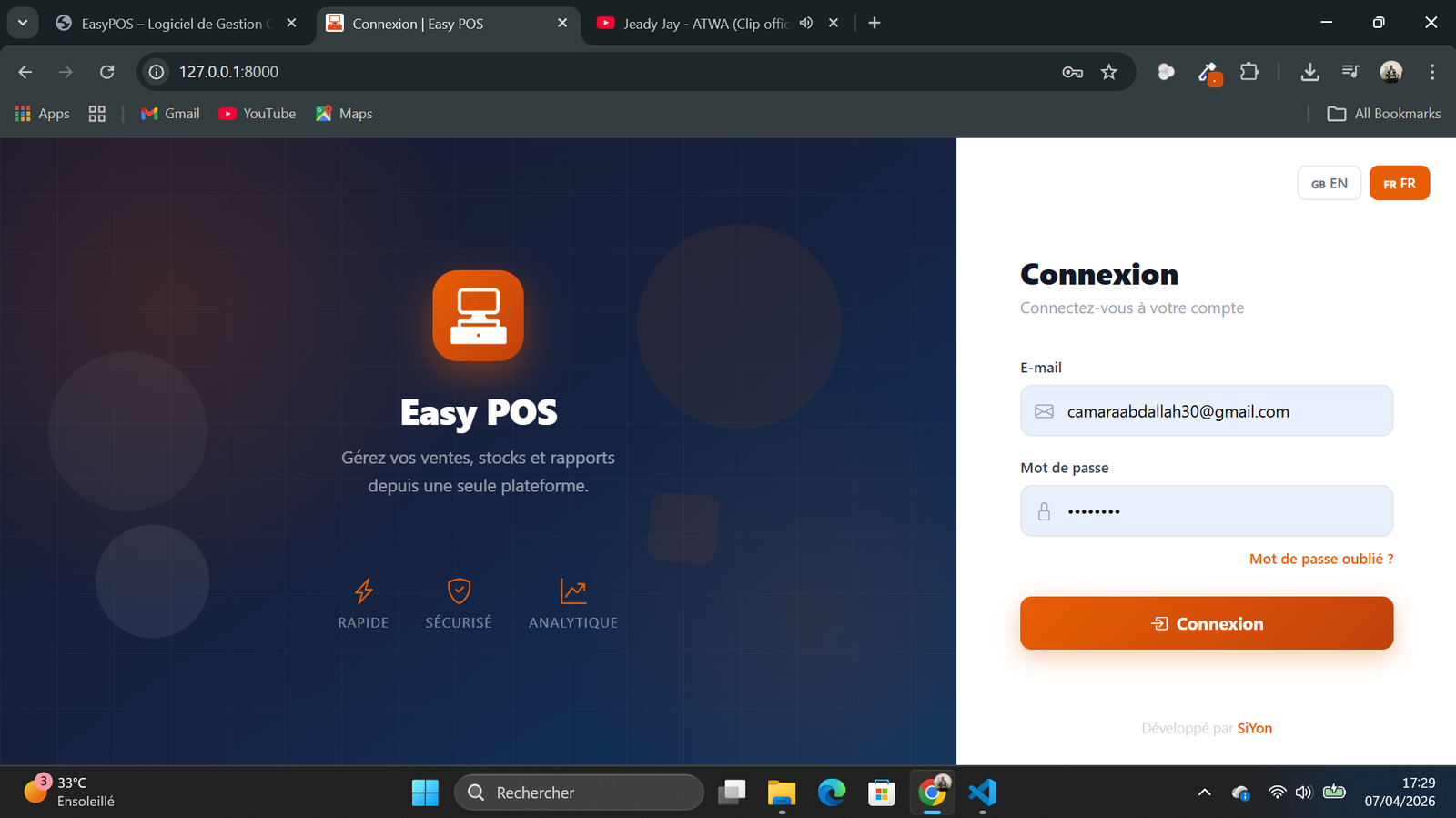Screen dimensions: 1456x818
Task: Close the Jeady Jay - ATWA tab
Action: 834,23
